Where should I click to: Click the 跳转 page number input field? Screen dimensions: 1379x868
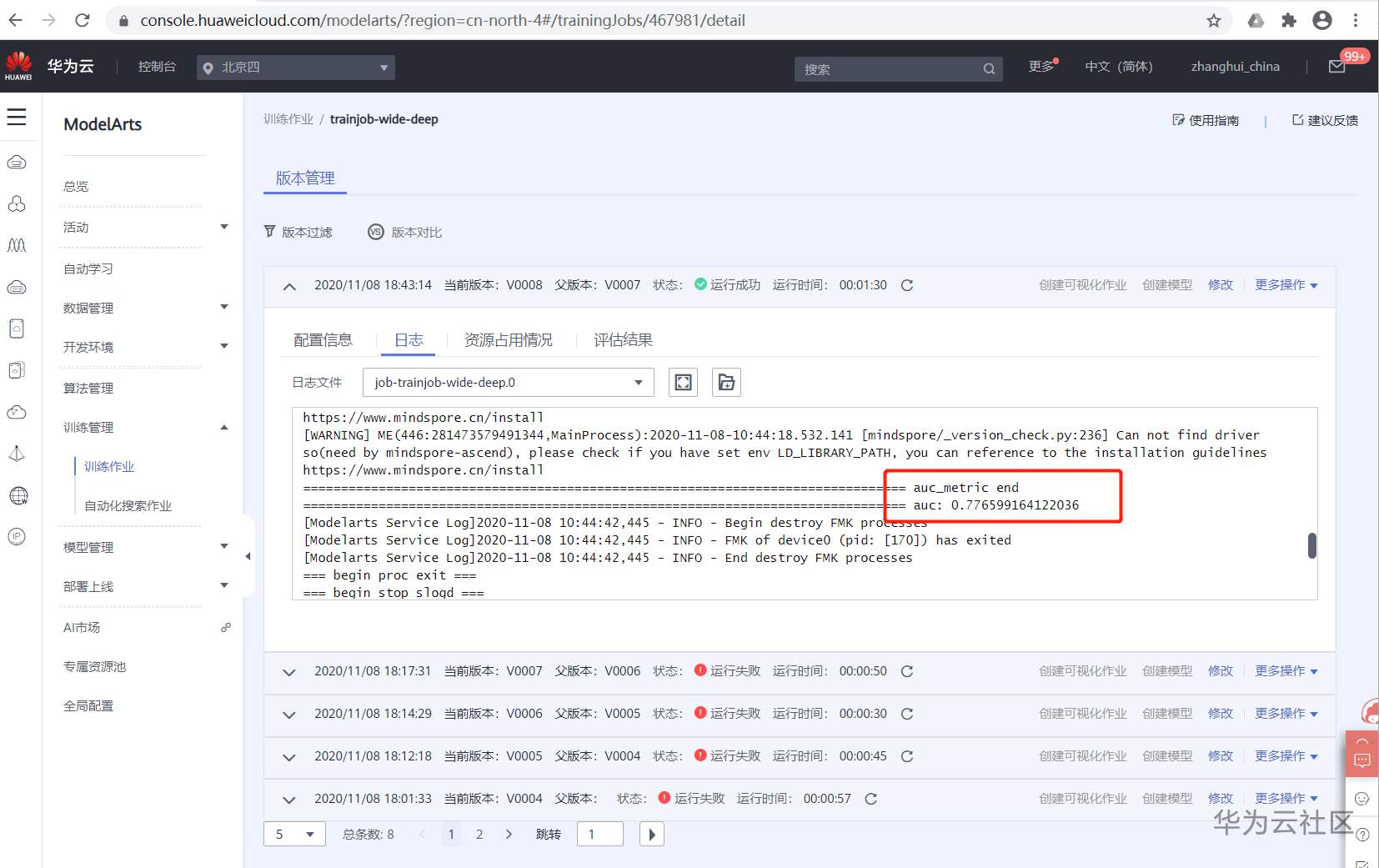point(600,834)
